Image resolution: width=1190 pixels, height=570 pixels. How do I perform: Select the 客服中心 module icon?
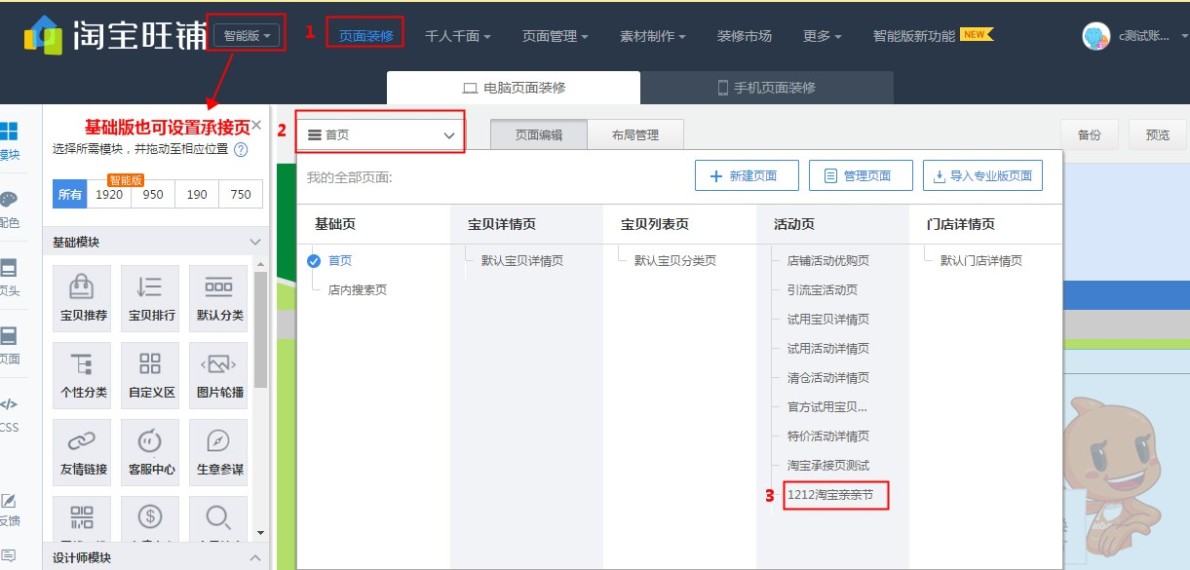[150, 452]
